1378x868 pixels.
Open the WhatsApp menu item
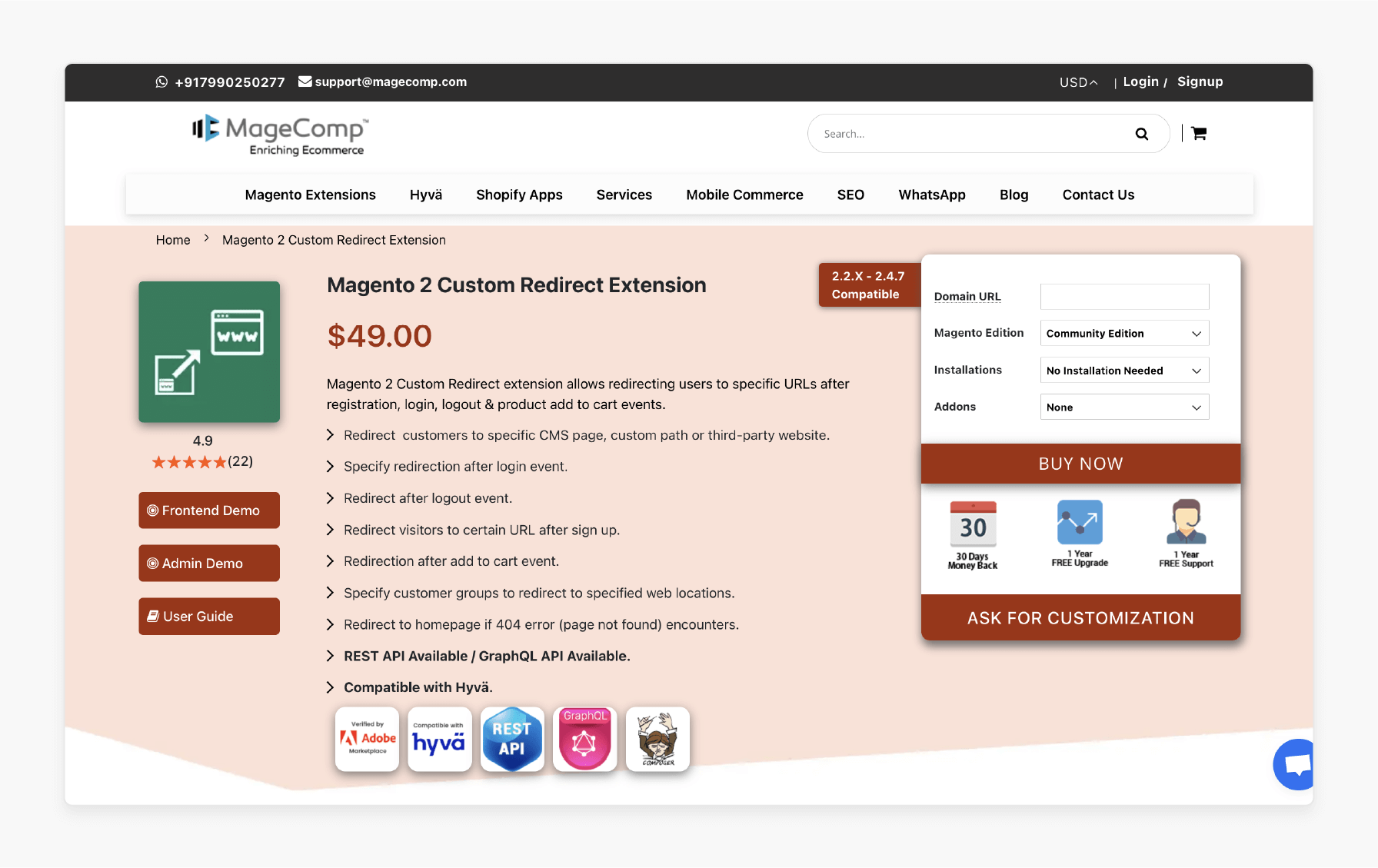(x=932, y=195)
